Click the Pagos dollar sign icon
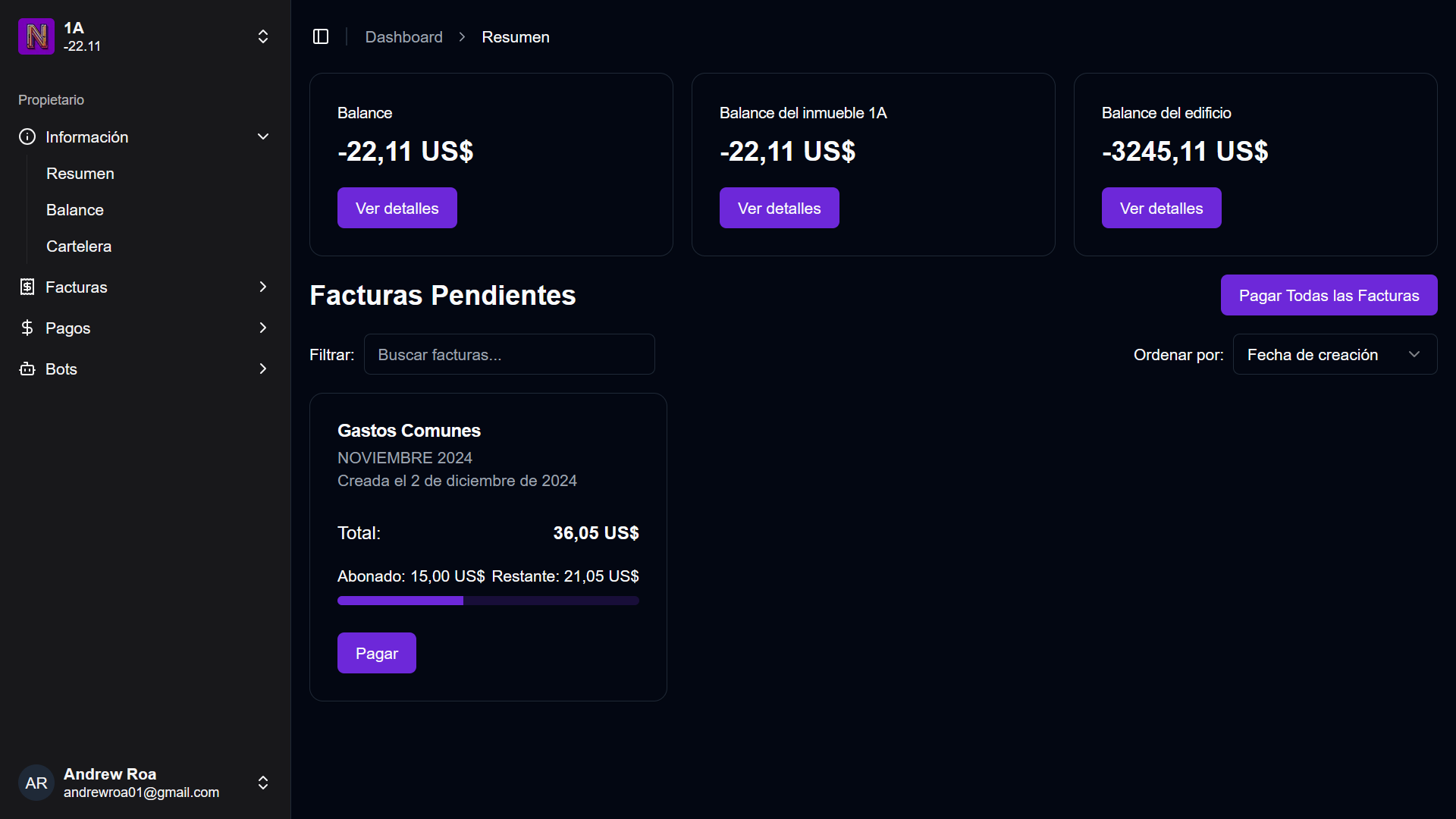The width and height of the screenshot is (1456, 819). [x=27, y=328]
